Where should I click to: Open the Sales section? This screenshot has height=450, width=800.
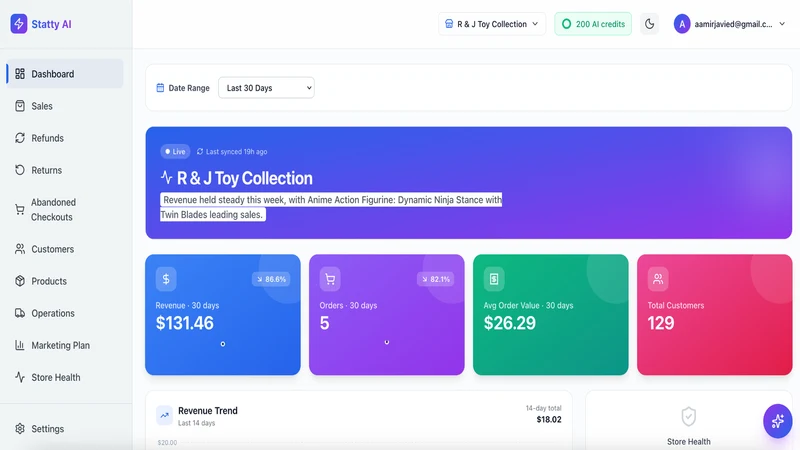click(65, 106)
